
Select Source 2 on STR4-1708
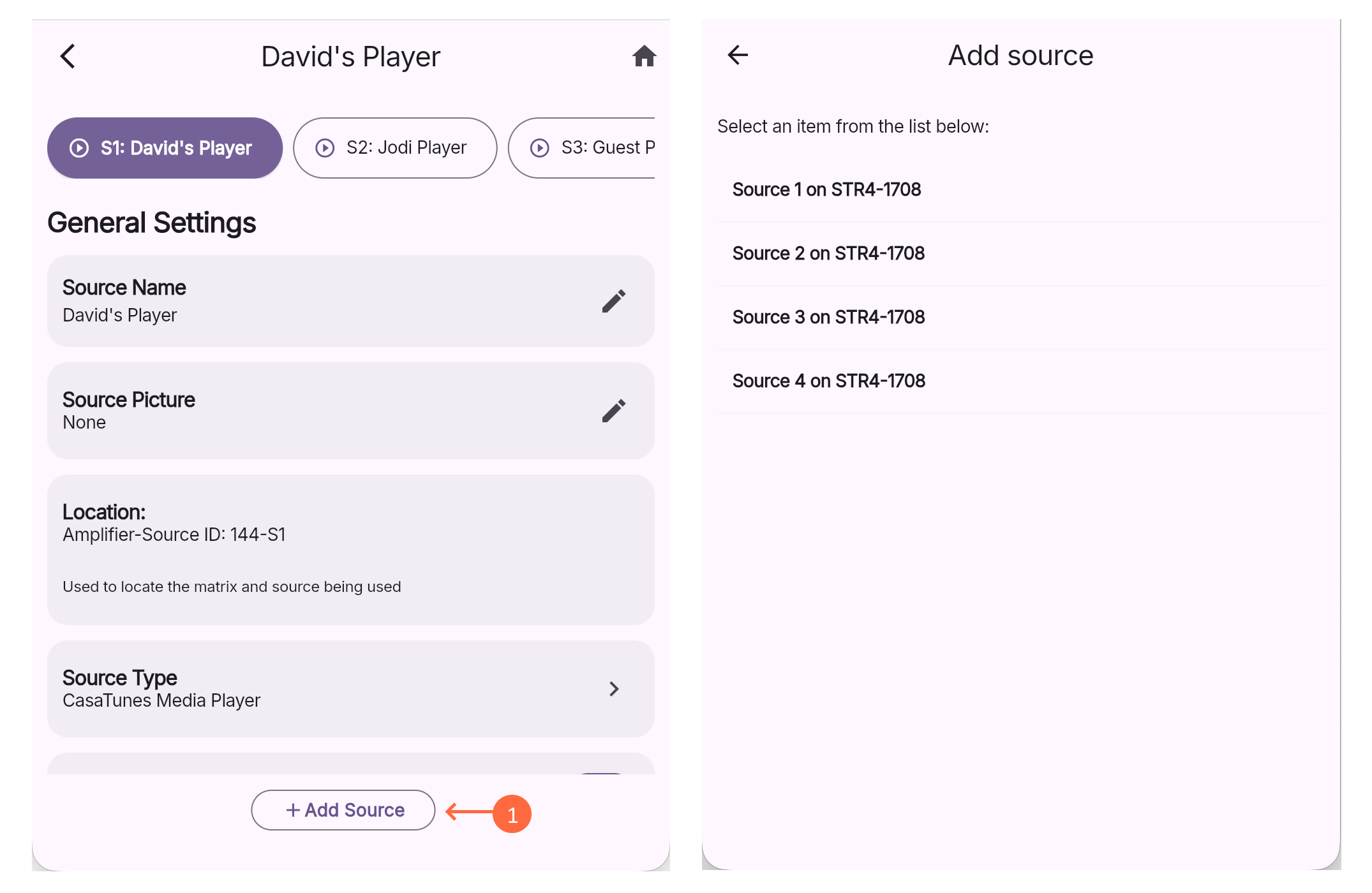pyautogui.click(x=1021, y=254)
